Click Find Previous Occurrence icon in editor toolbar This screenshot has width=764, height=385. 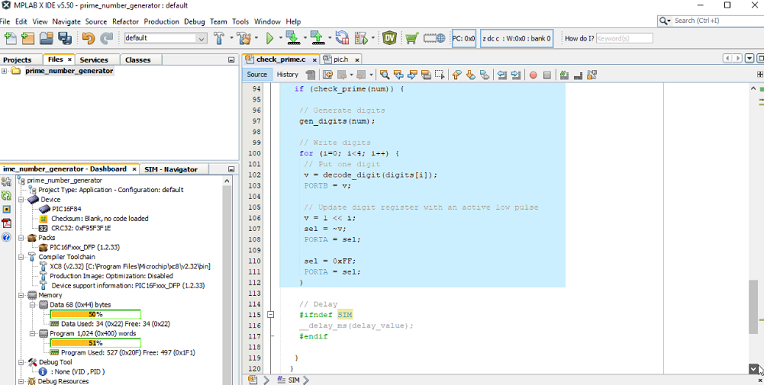point(399,75)
